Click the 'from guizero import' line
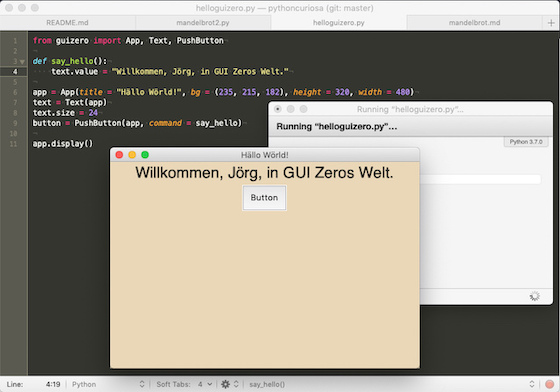 [x=128, y=41]
